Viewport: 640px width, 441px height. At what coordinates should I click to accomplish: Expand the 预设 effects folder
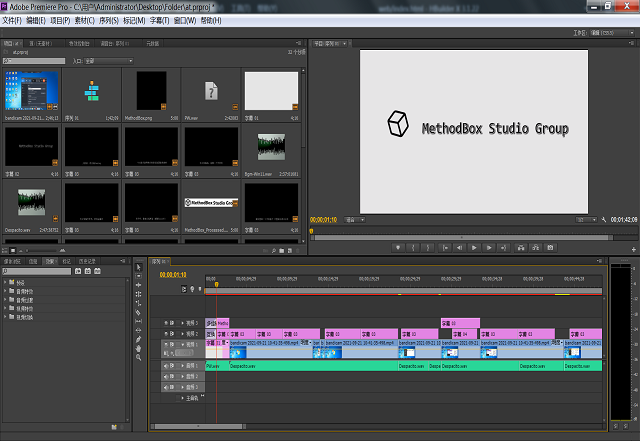point(5,282)
